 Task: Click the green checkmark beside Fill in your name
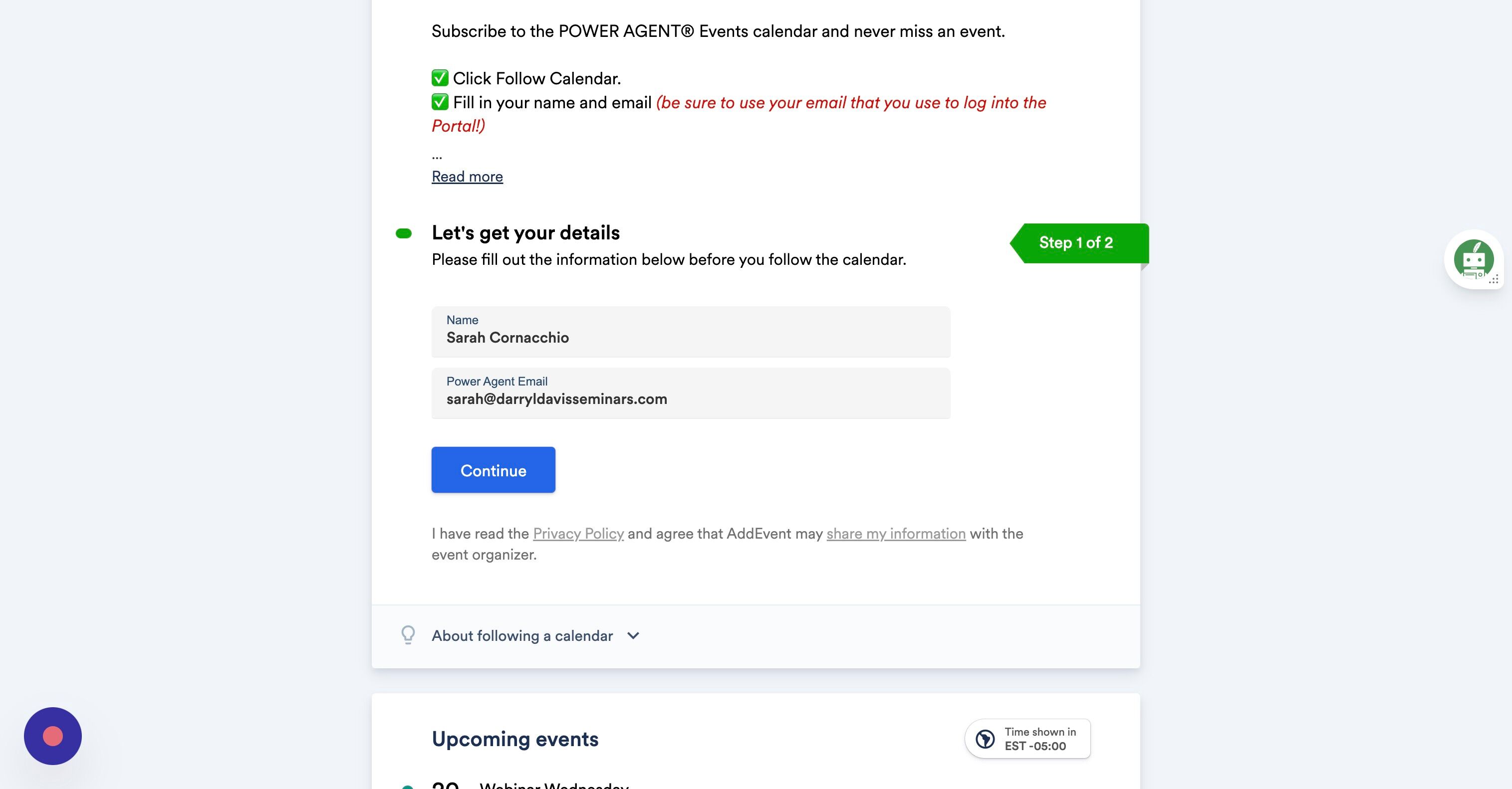pos(440,102)
